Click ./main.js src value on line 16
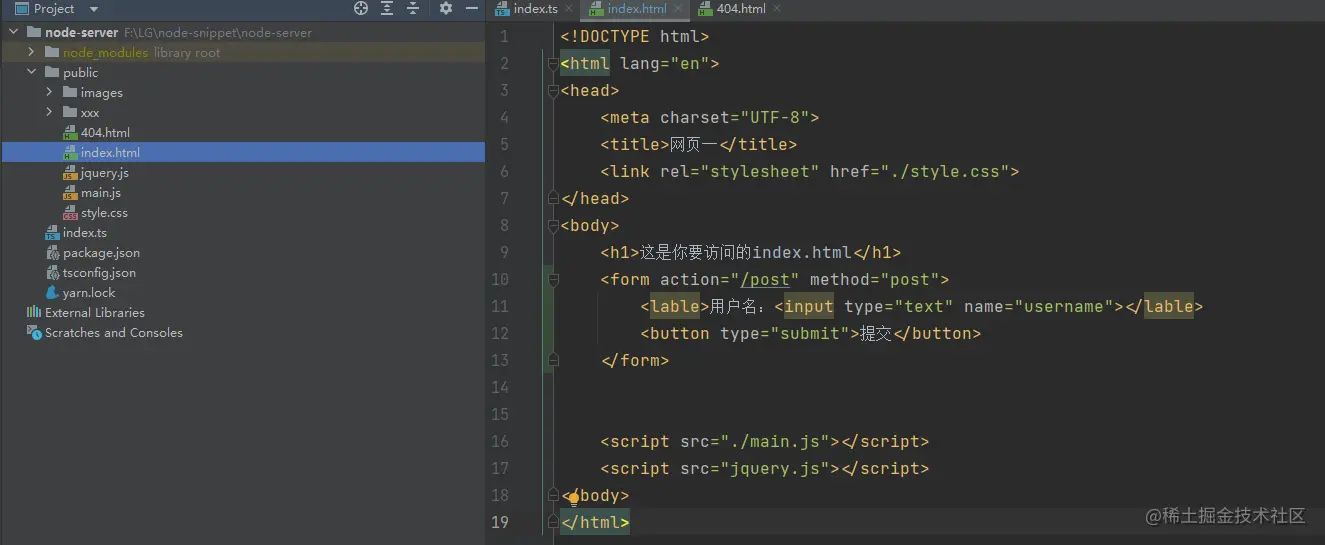Image resolution: width=1325 pixels, height=545 pixels. point(775,441)
